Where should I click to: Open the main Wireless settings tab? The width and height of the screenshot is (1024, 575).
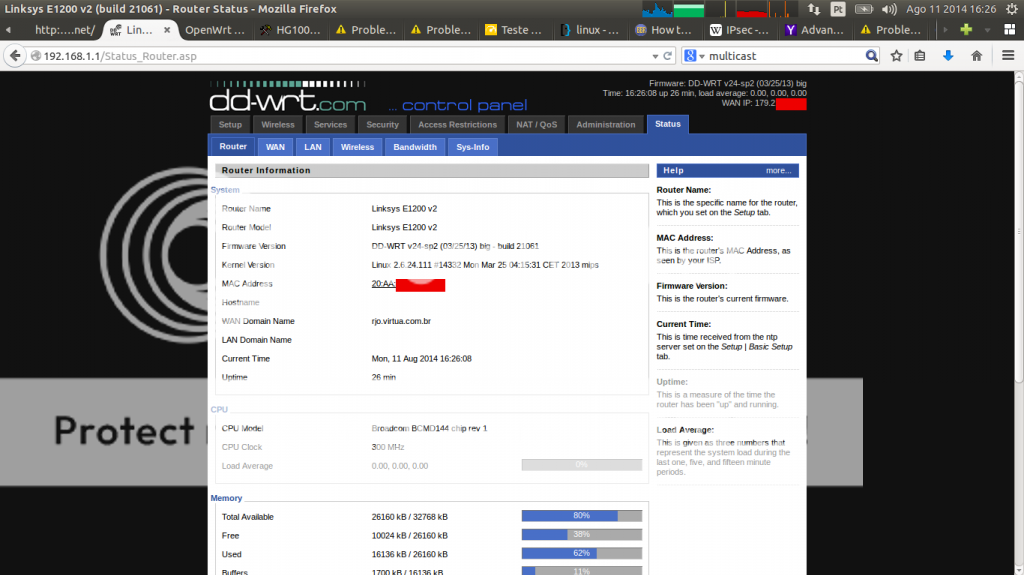click(278, 125)
